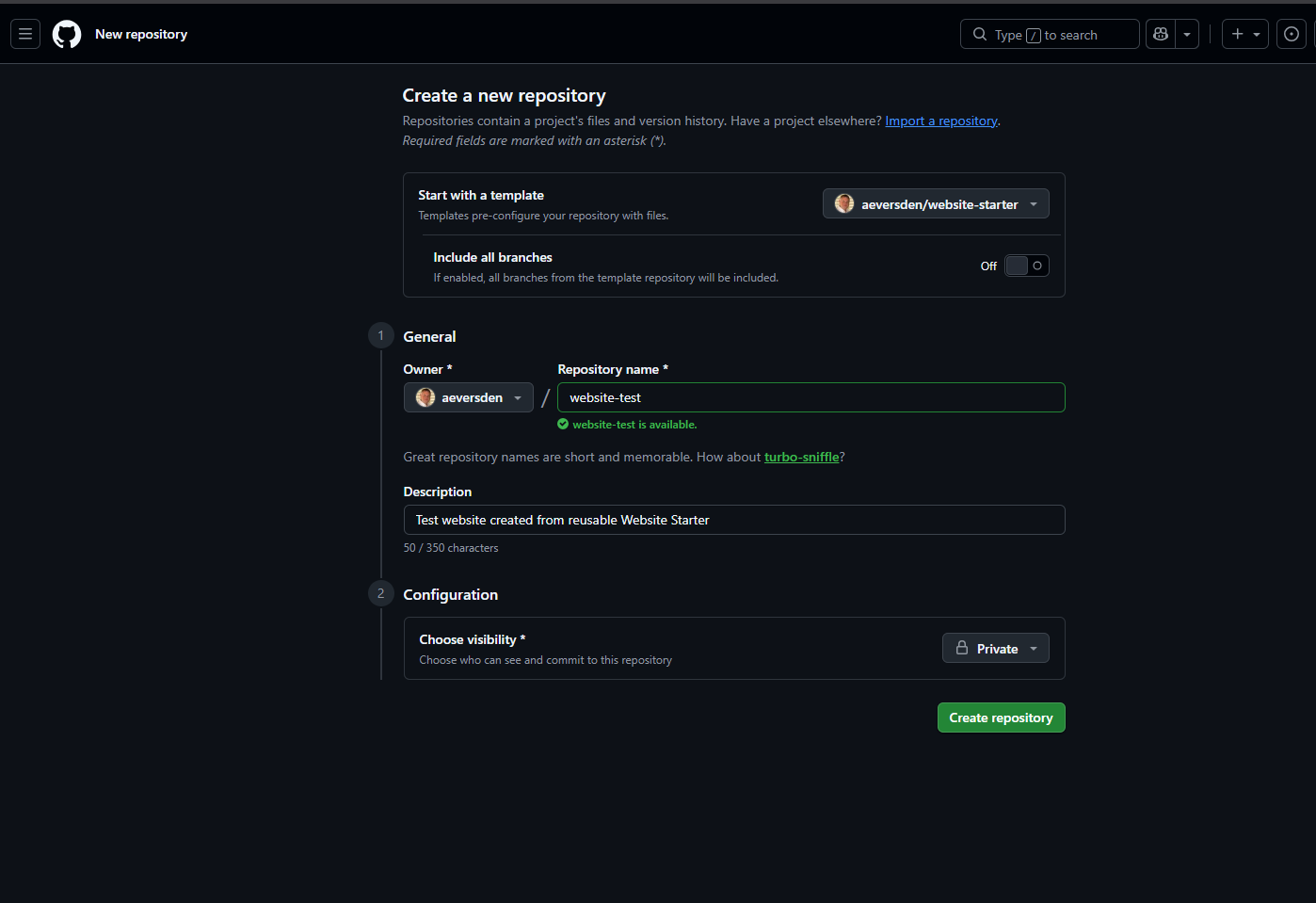Image resolution: width=1316 pixels, height=903 pixels.
Task: Open the Copilot chat icon
Action: coord(1161,34)
